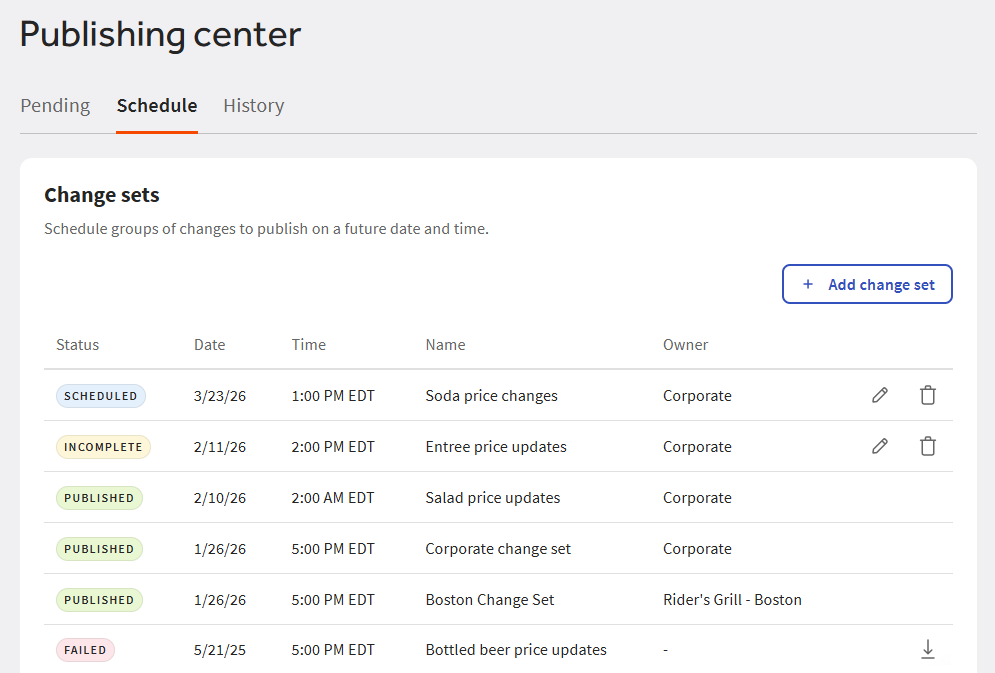Open the Salad price updates change set
Viewport: 995px width, 673px height.
point(490,497)
